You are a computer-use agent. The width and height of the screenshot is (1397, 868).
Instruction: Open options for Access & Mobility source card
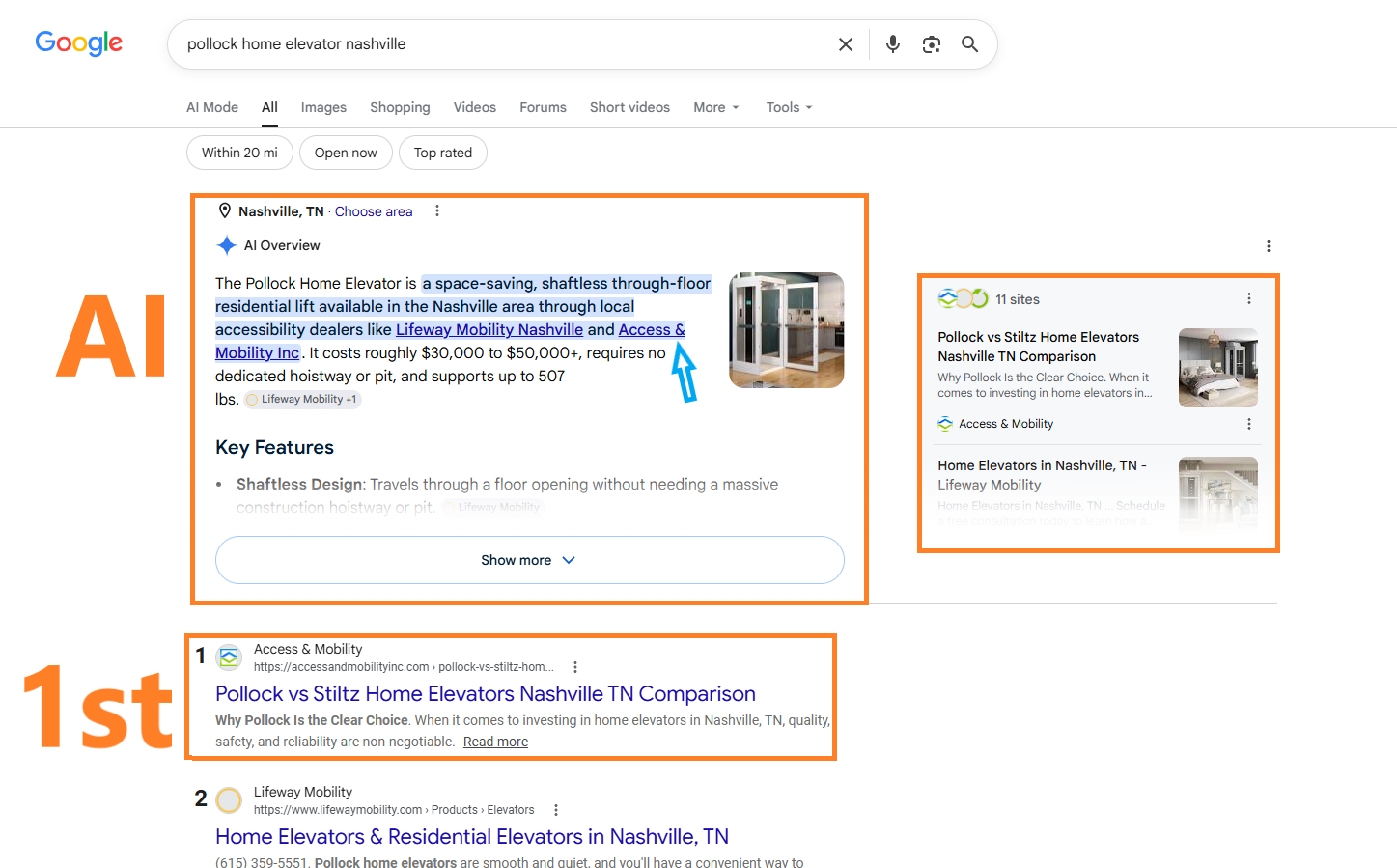(x=1249, y=424)
